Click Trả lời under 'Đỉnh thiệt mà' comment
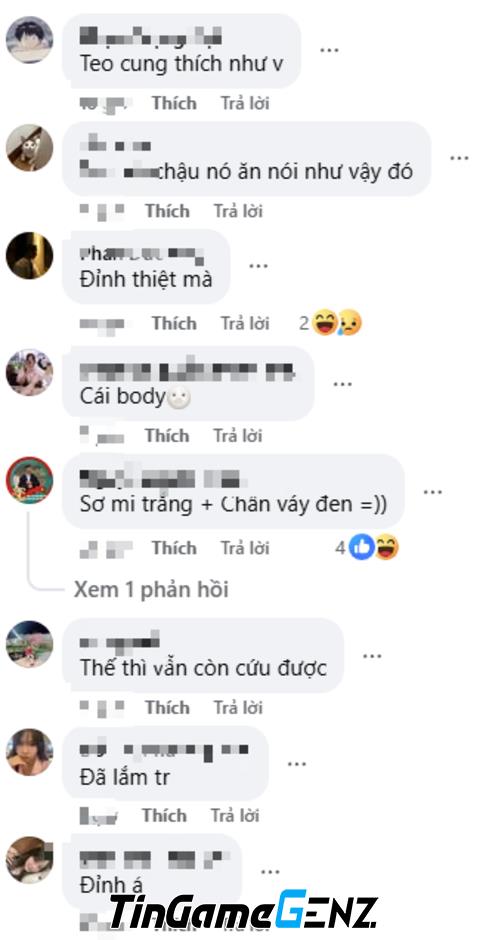Image resolution: width=486 pixels, height=940 pixels. coord(244,323)
